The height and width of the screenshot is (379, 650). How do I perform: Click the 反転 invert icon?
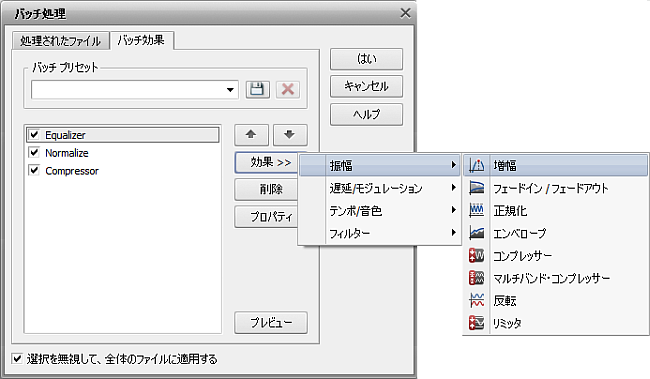(x=476, y=300)
